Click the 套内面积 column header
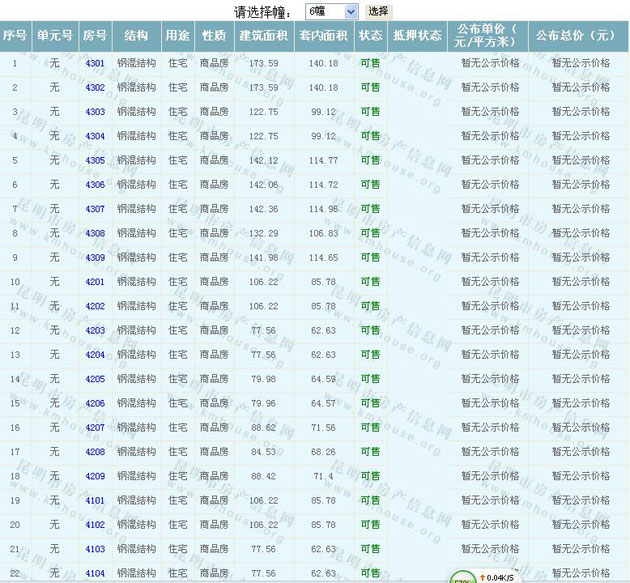 (324, 36)
